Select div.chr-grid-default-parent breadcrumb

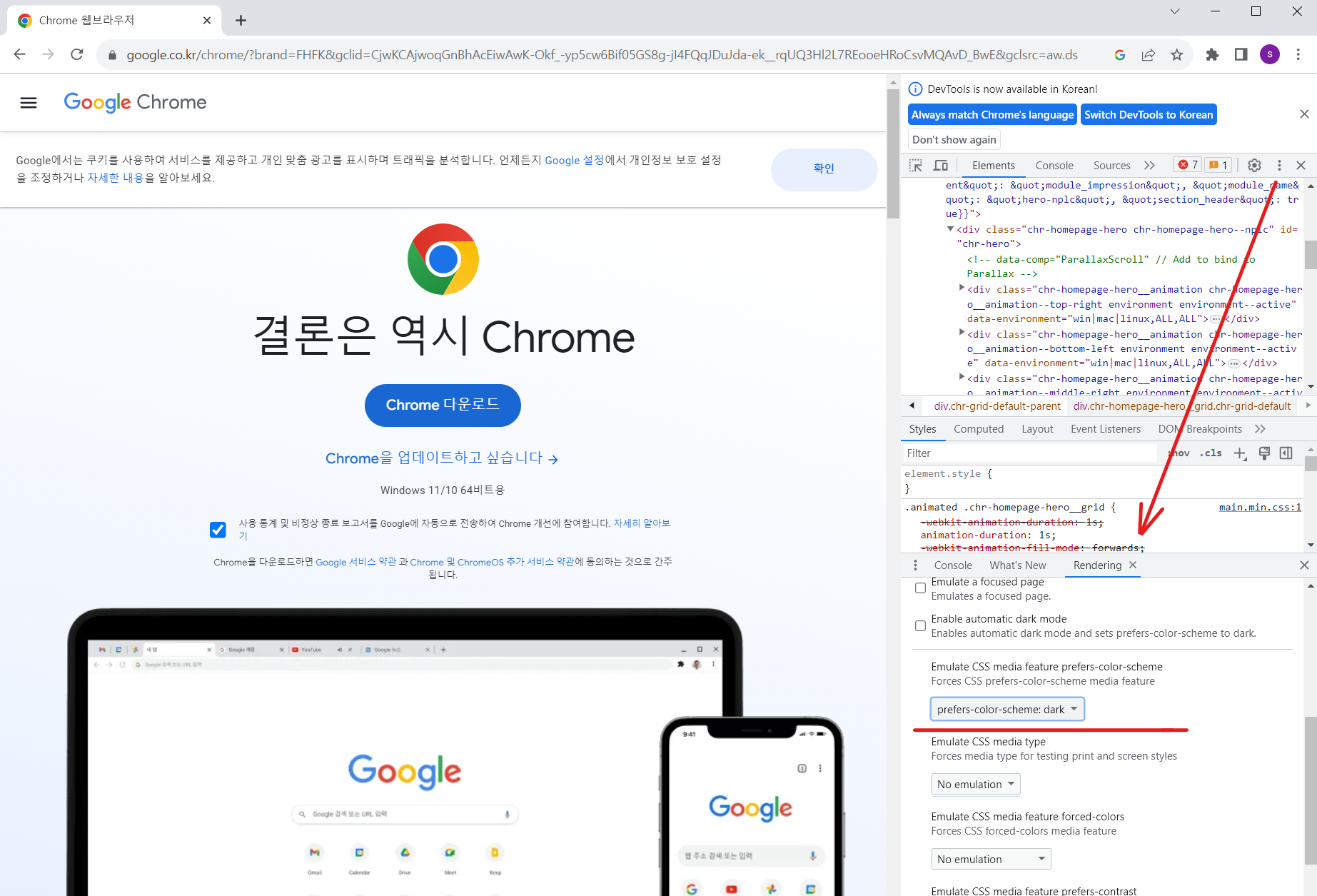click(997, 406)
